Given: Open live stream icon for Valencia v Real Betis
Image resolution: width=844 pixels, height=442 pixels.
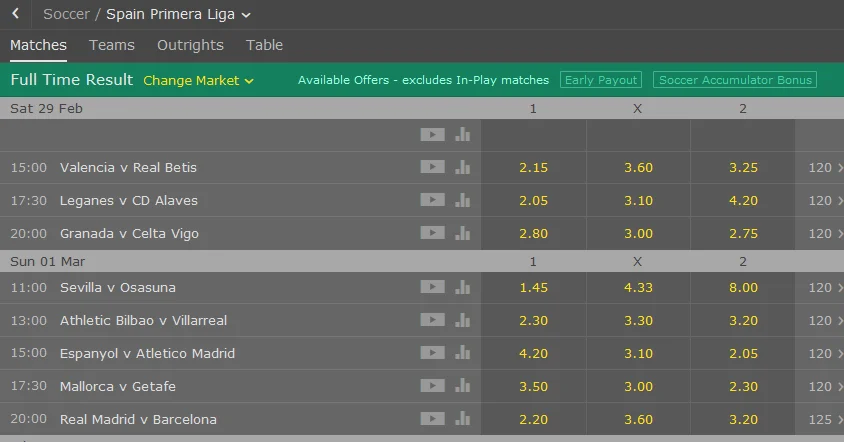Looking at the screenshot, I should (x=432, y=168).
